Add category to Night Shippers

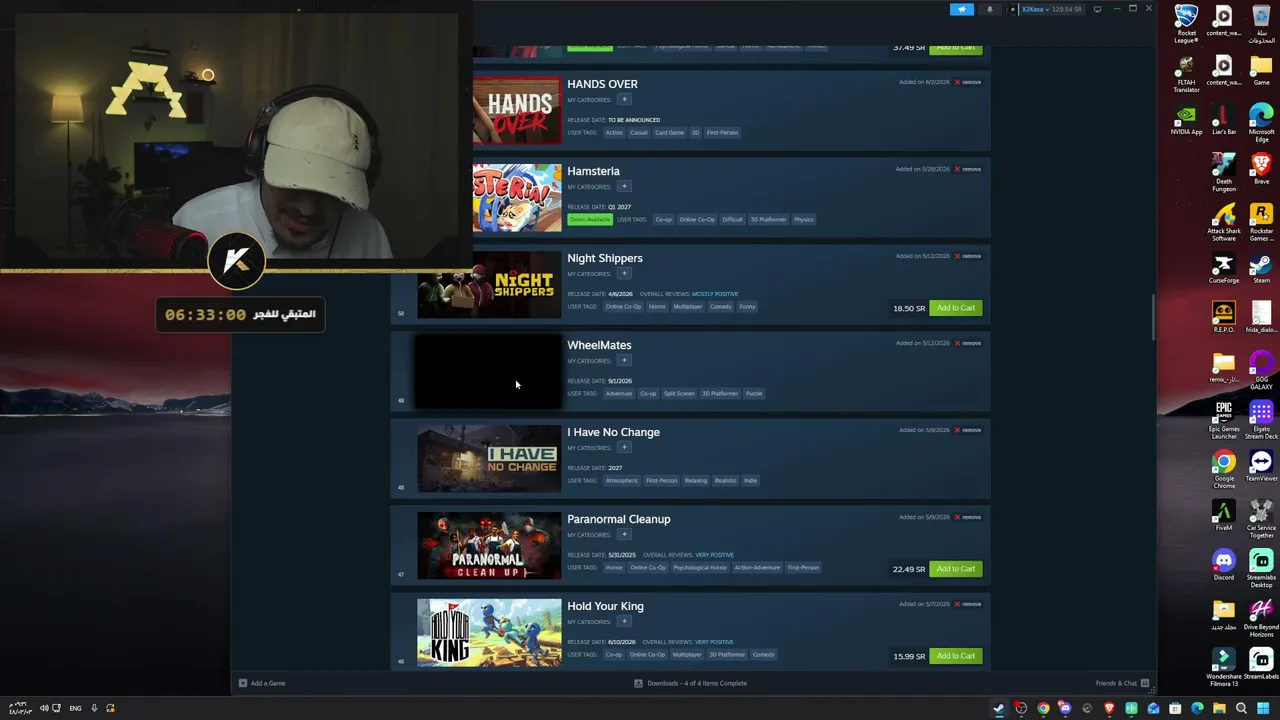point(624,273)
